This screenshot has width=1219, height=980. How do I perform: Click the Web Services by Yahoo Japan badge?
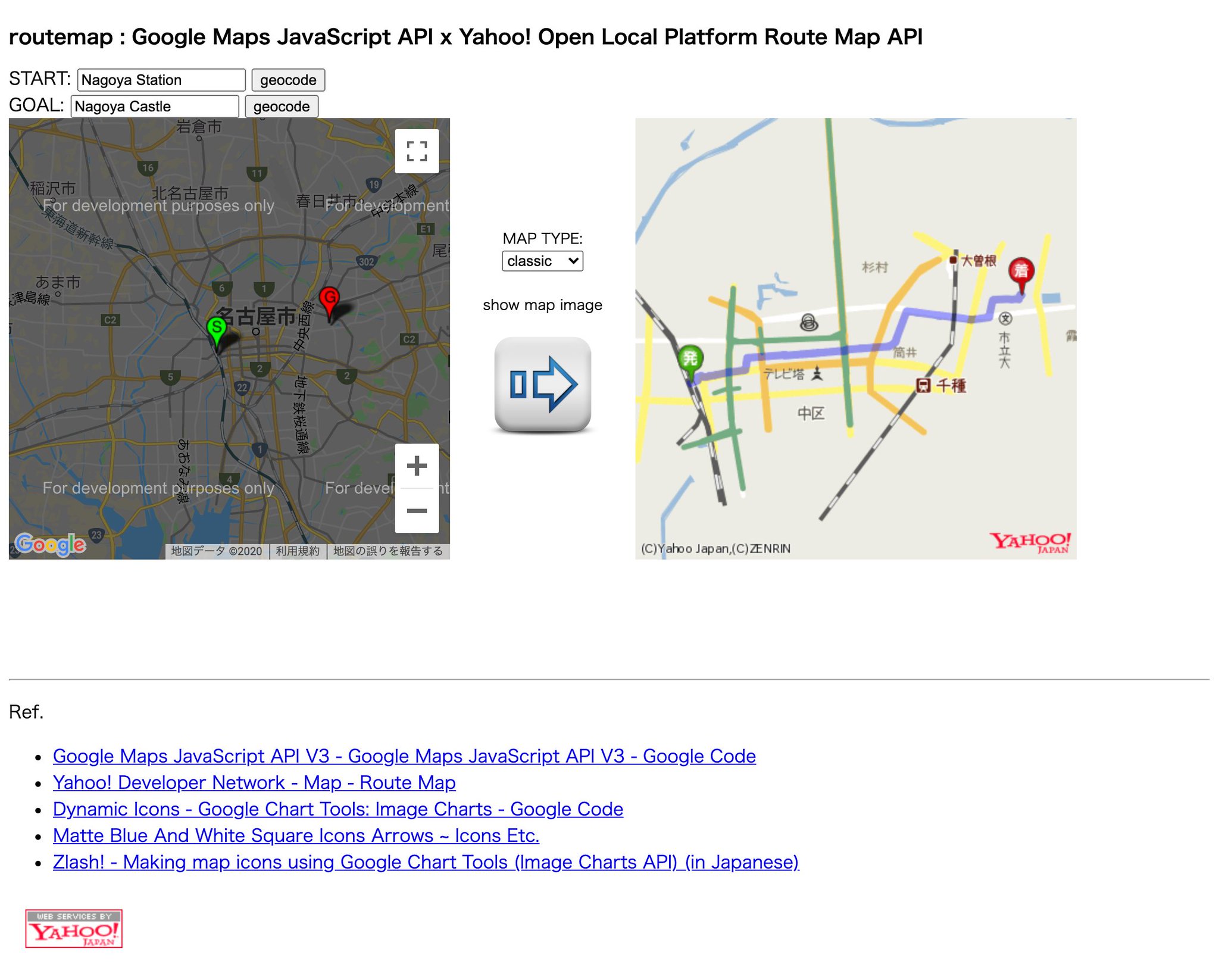point(74,928)
